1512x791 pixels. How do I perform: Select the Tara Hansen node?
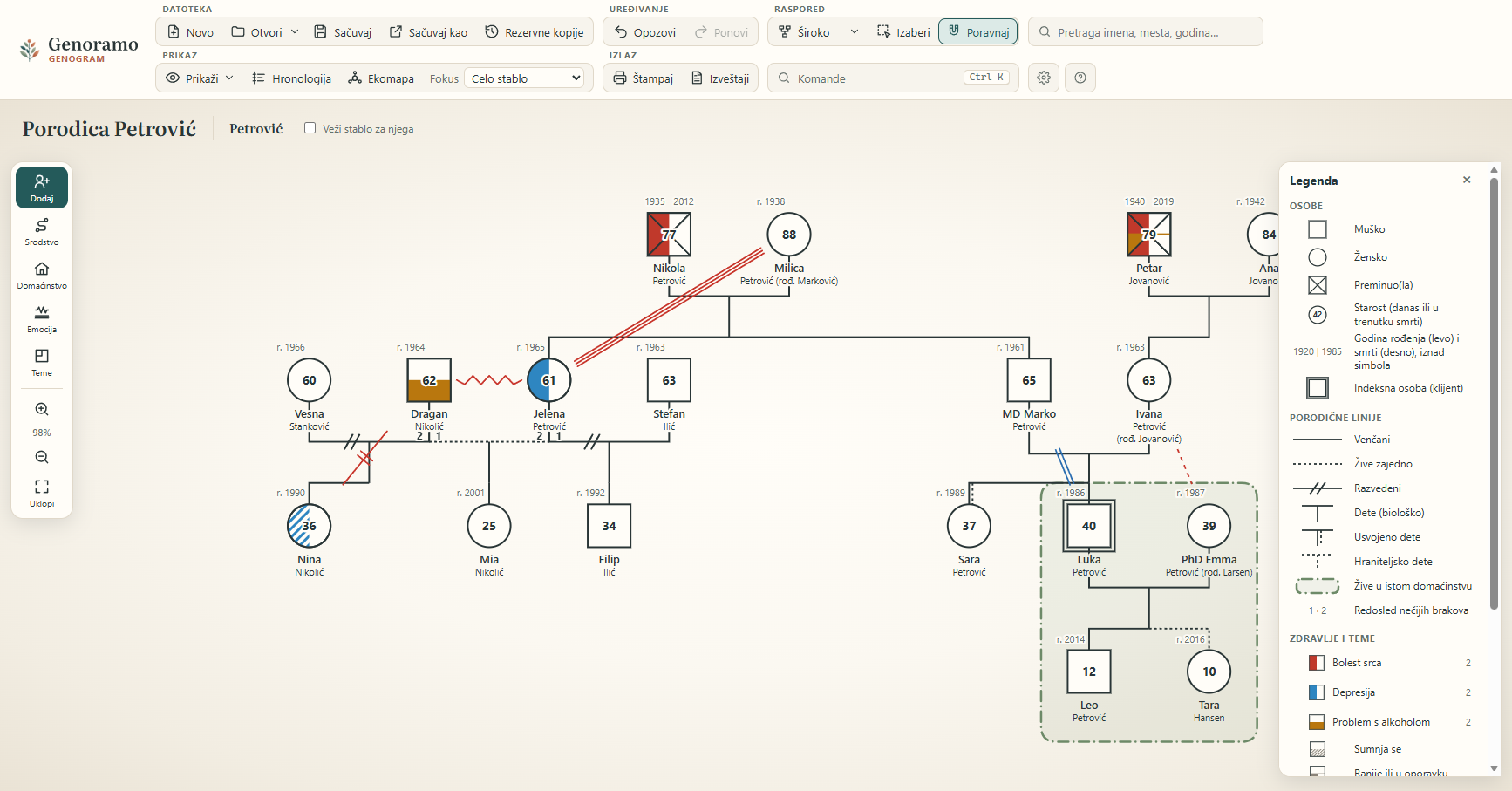[1209, 672]
